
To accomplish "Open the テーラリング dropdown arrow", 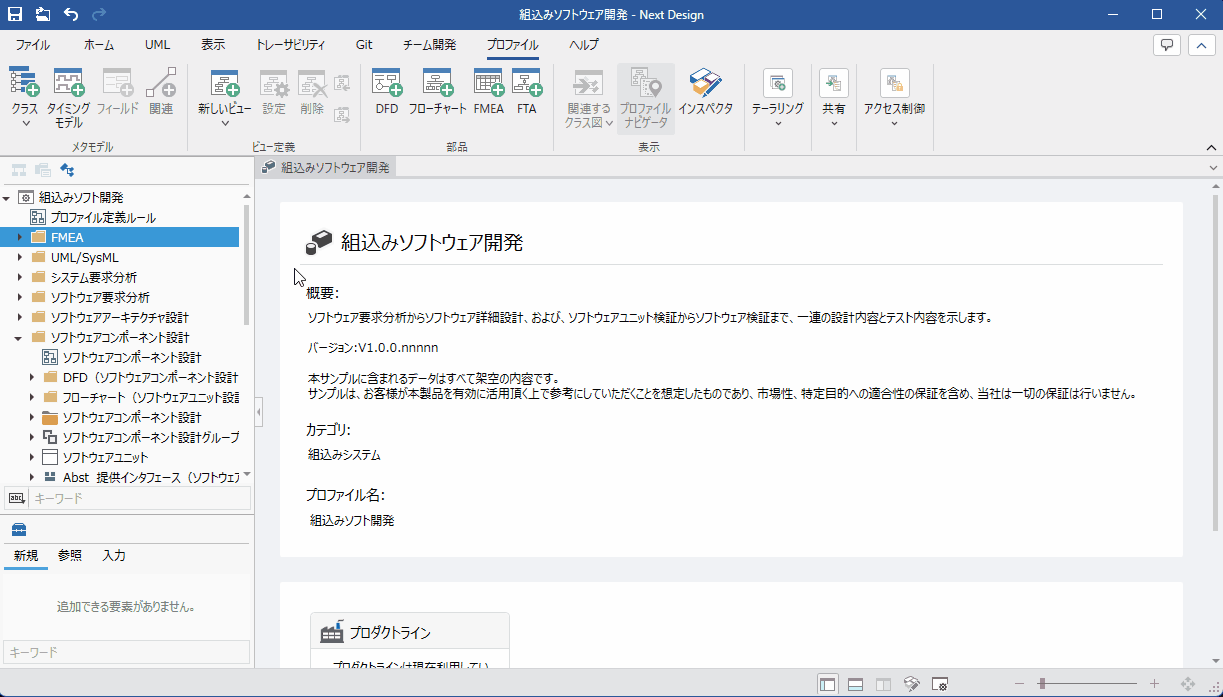I will tap(777, 124).
